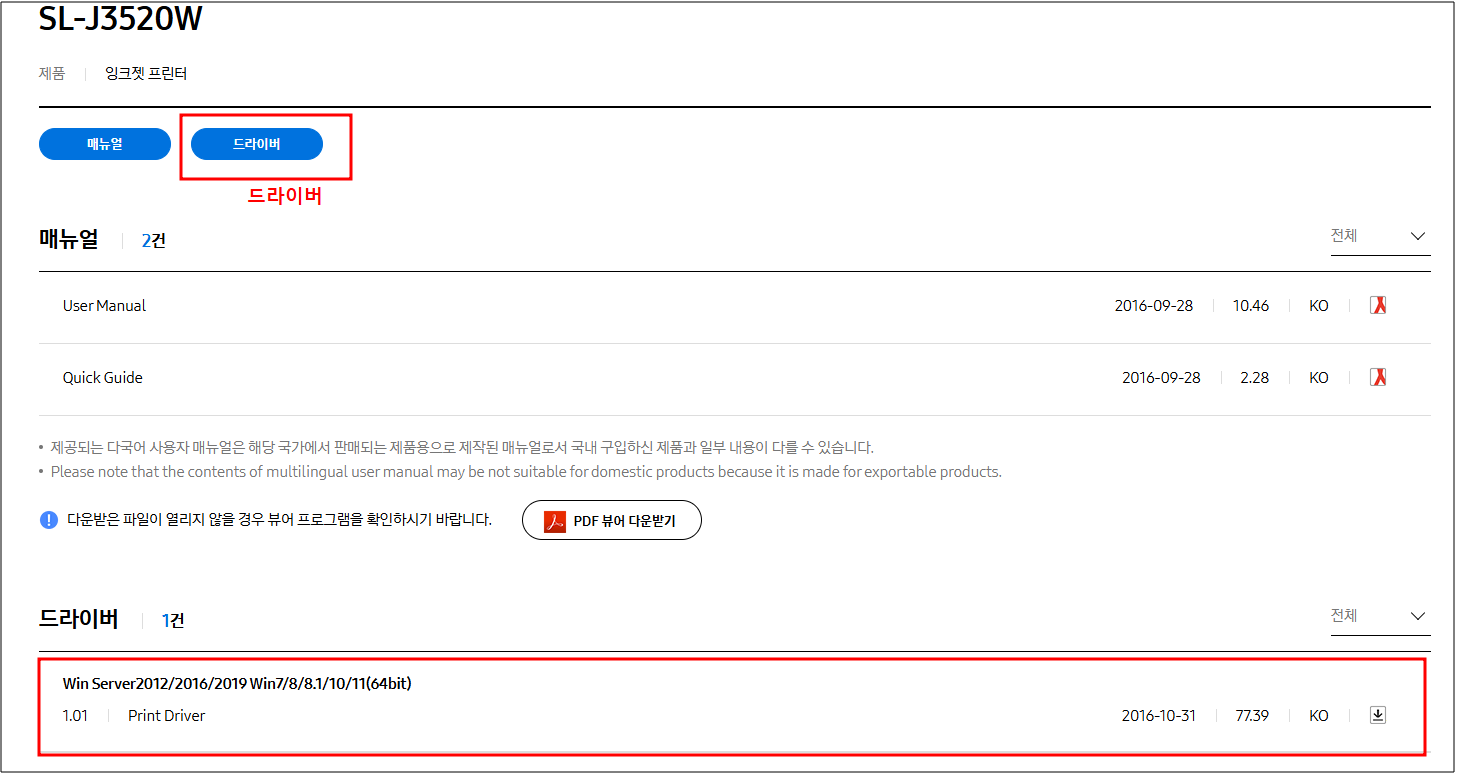Click the Win Server2012/2016/2019 driver title
1458x775 pixels.
[237, 684]
